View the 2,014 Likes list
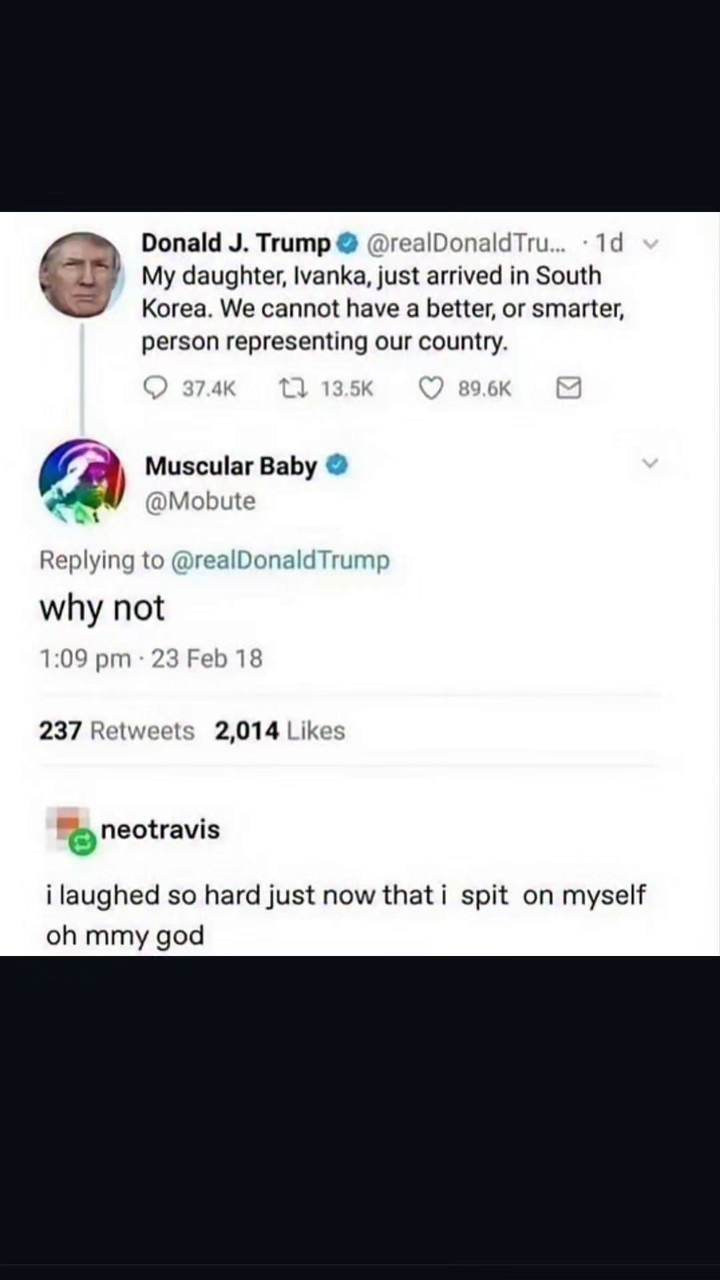 tap(280, 731)
